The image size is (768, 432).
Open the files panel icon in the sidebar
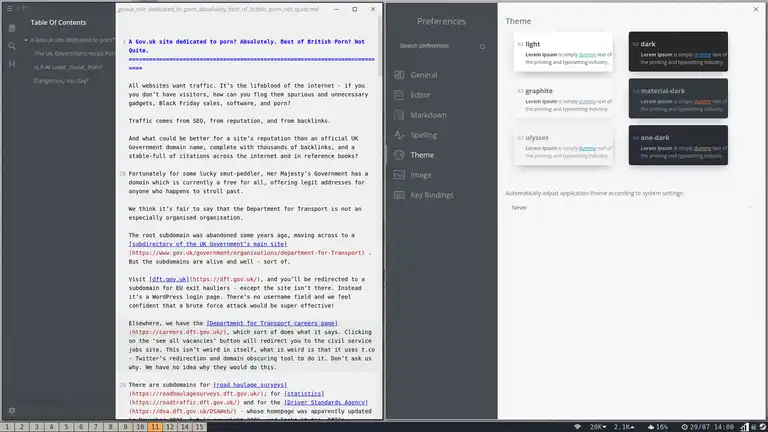pyautogui.click(x=12, y=28)
